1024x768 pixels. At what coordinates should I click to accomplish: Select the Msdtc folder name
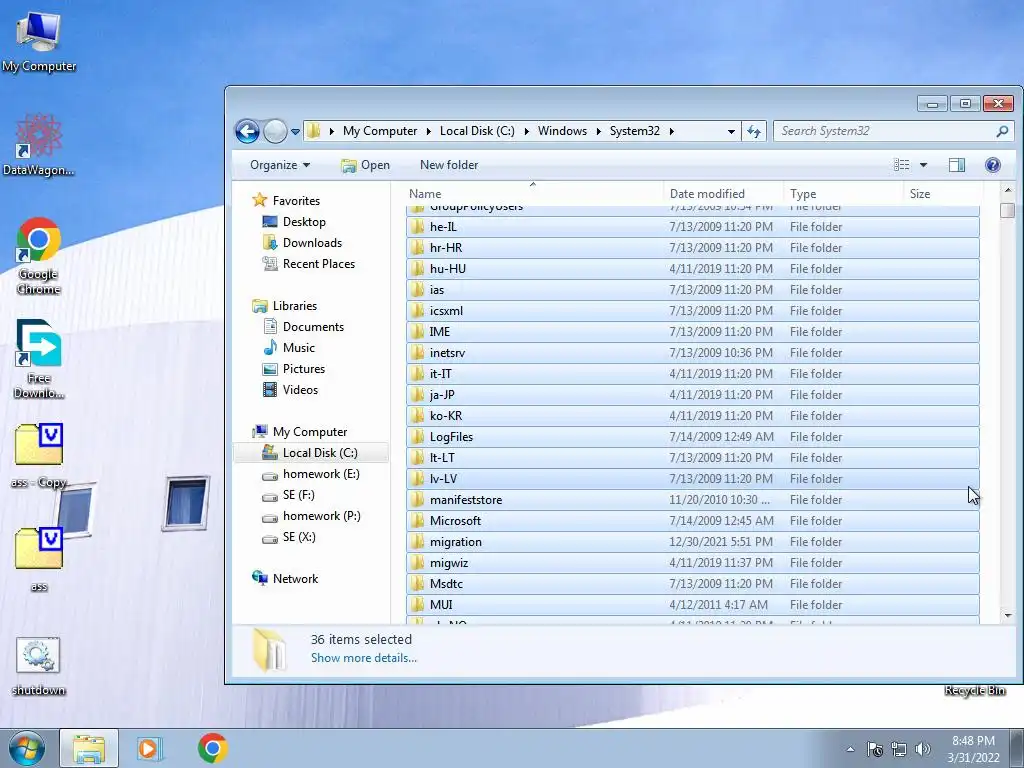click(x=446, y=584)
